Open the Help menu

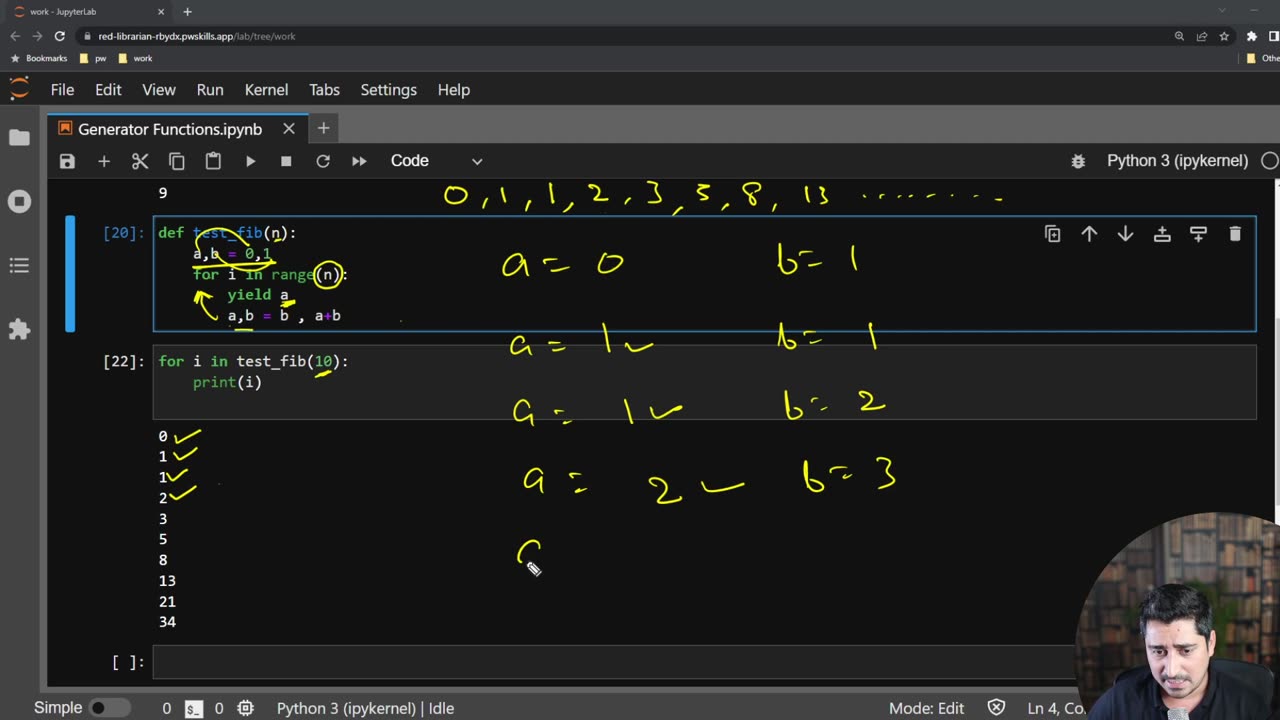(x=453, y=90)
